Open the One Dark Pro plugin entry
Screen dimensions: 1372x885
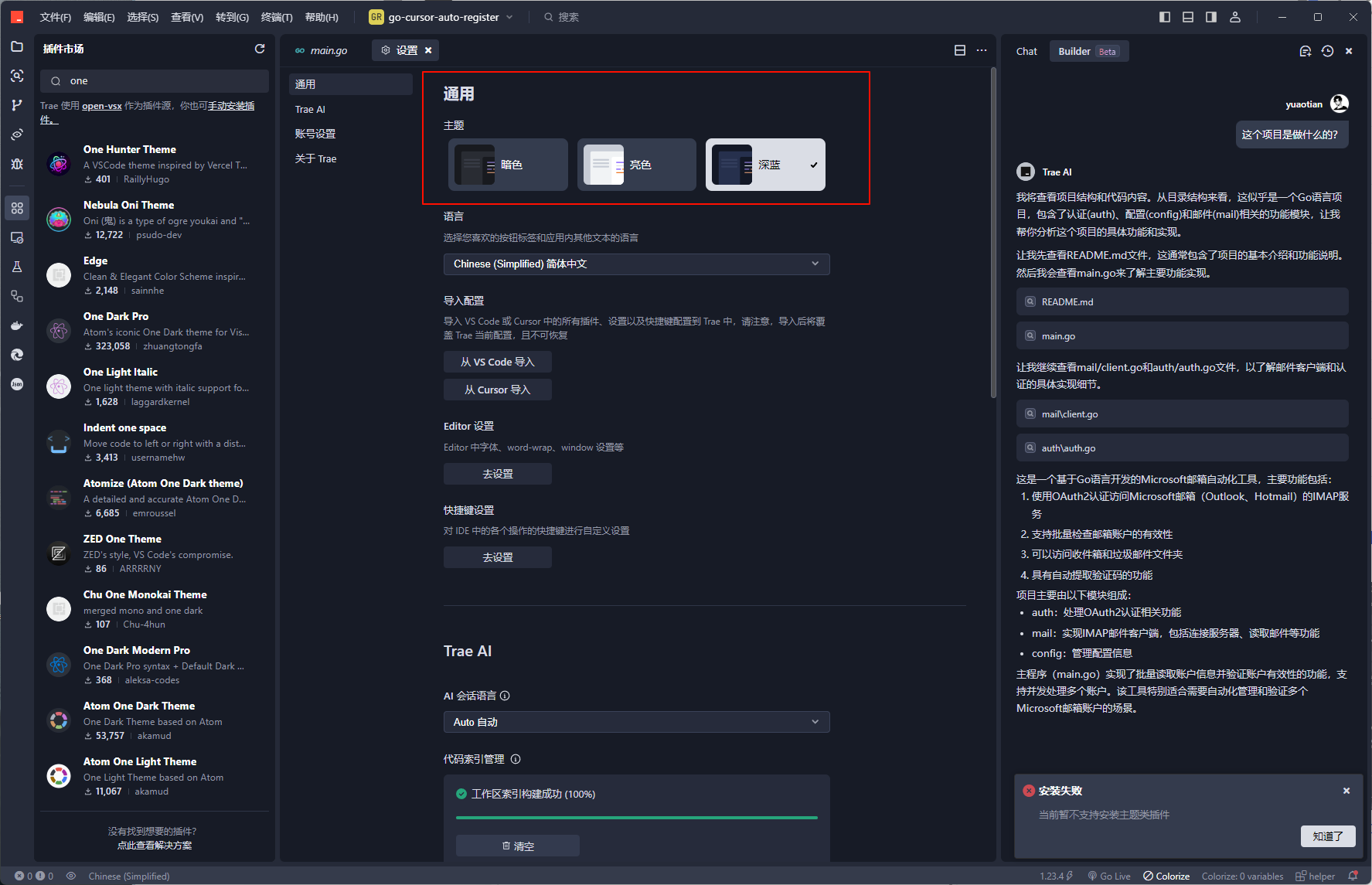155,331
